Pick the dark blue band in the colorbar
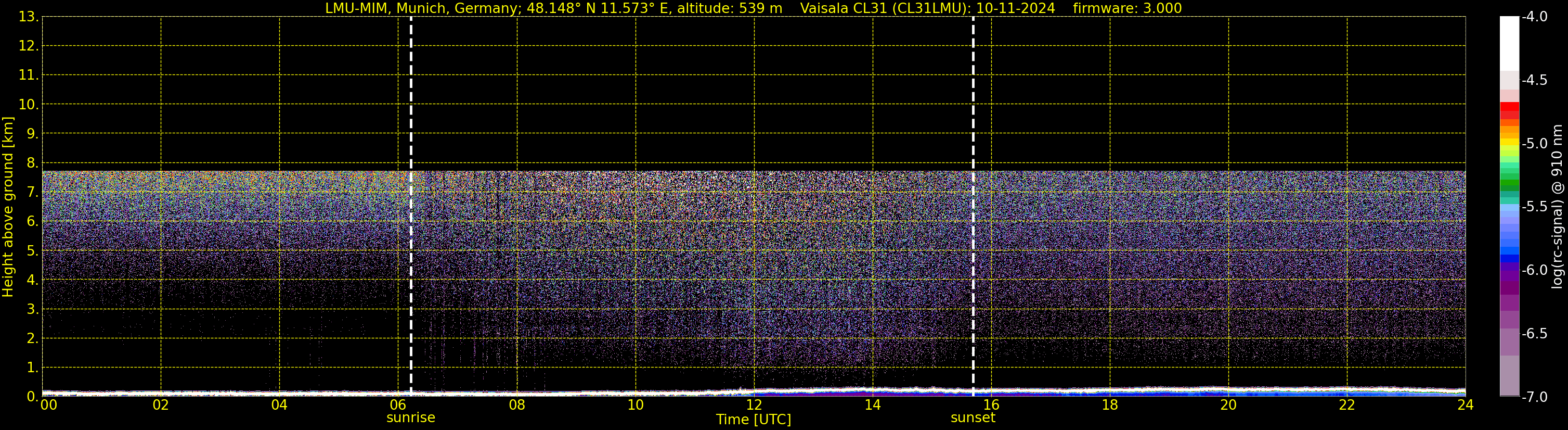1568x430 pixels. point(1509,258)
